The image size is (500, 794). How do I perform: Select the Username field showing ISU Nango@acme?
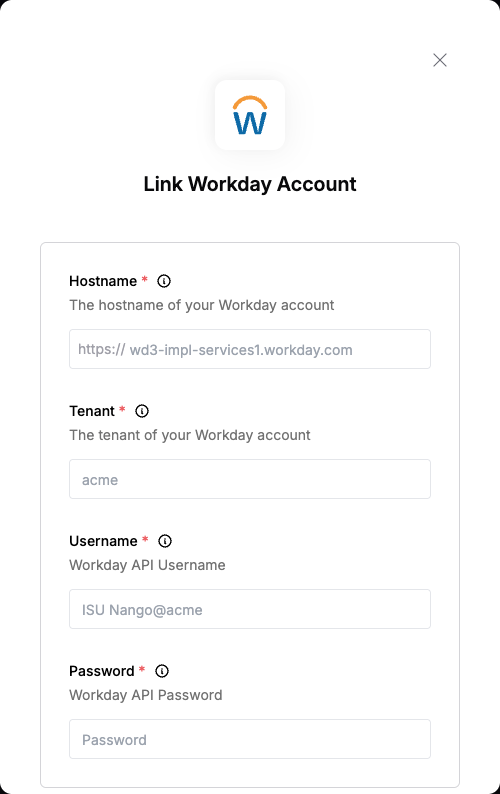250,609
